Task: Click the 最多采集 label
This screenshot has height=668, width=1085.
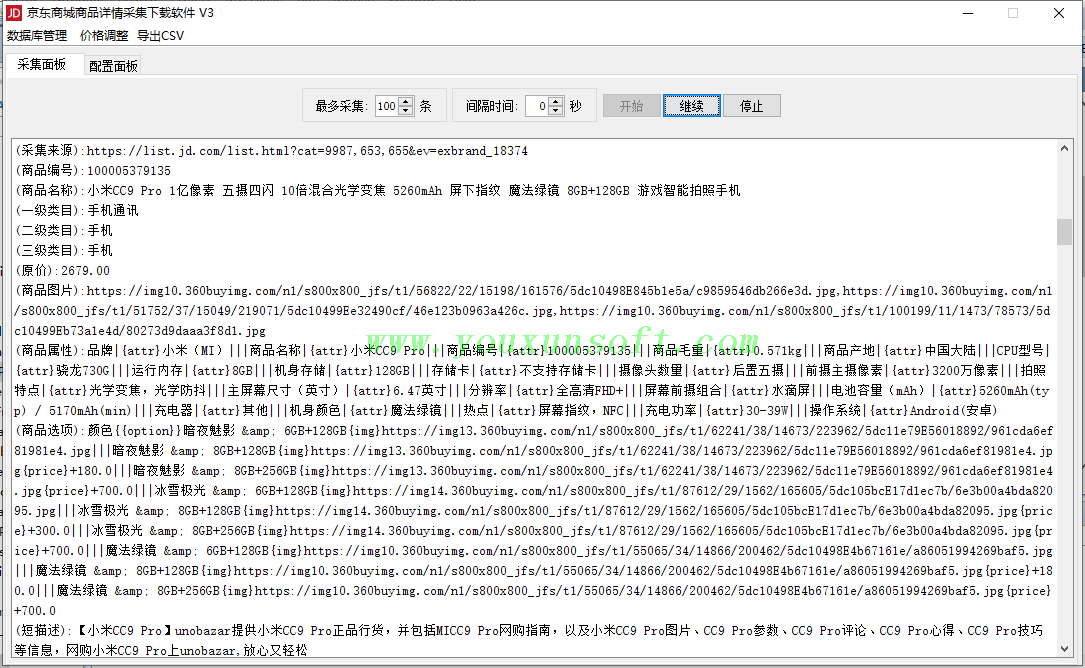Action: click(x=340, y=106)
